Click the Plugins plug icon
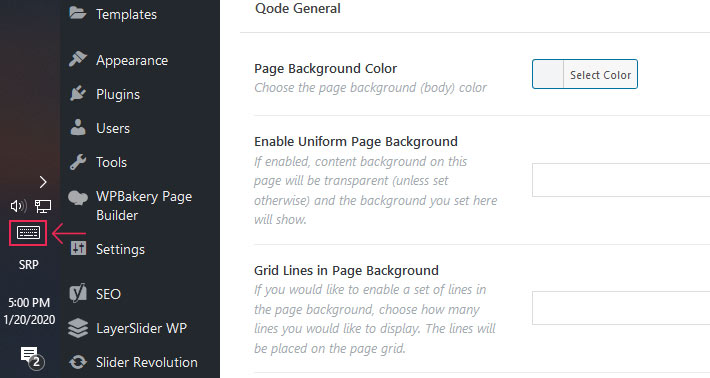710x378 pixels. 78,94
